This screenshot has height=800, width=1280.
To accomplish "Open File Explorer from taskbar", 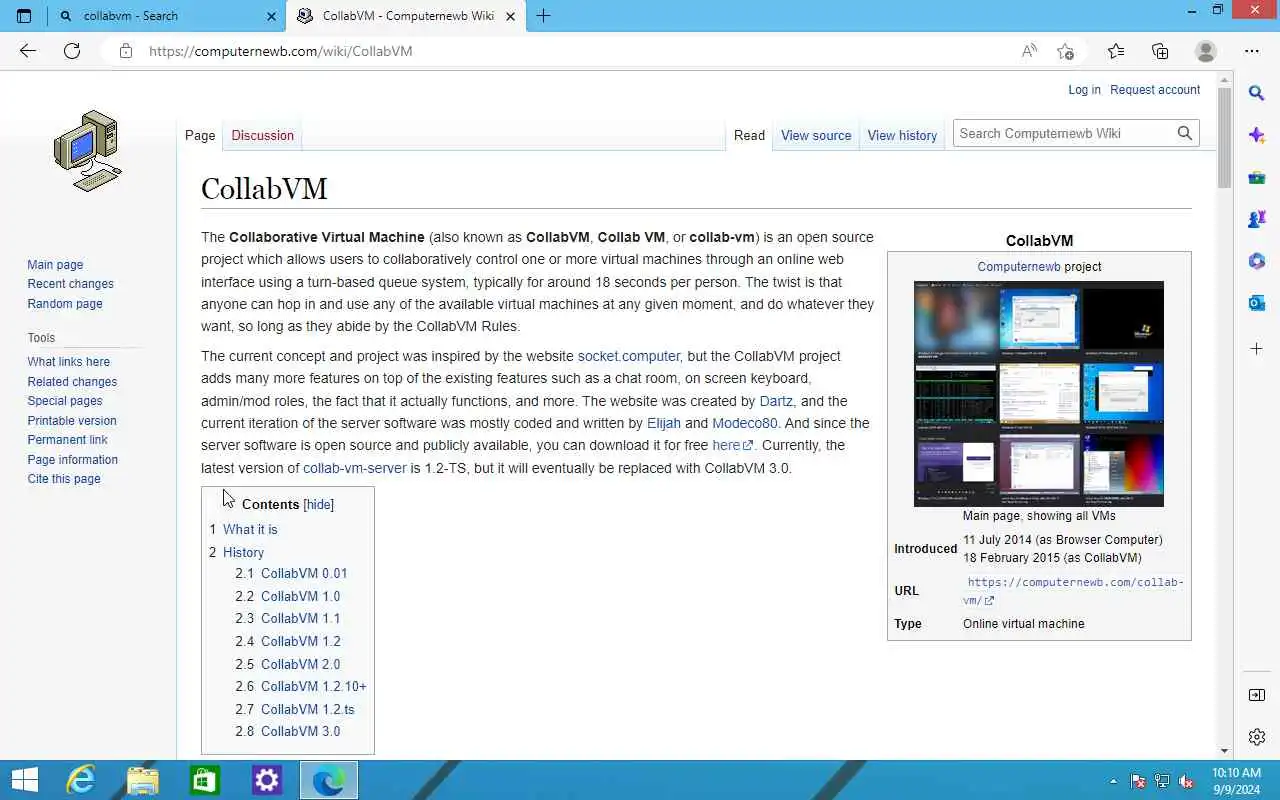I will (x=143, y=780).
